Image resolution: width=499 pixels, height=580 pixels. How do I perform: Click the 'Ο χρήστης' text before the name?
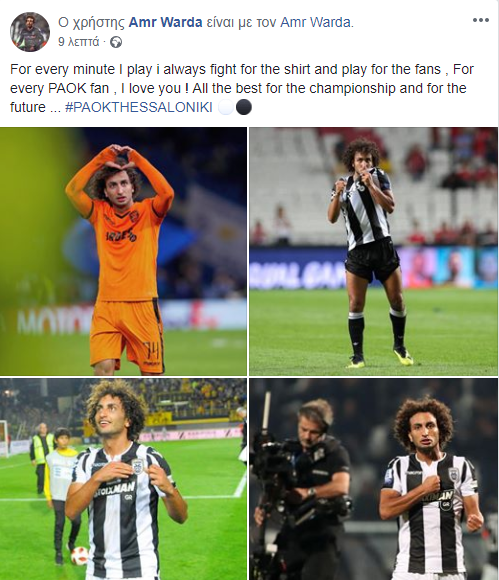pyautogui.click(x=91, y=23)
